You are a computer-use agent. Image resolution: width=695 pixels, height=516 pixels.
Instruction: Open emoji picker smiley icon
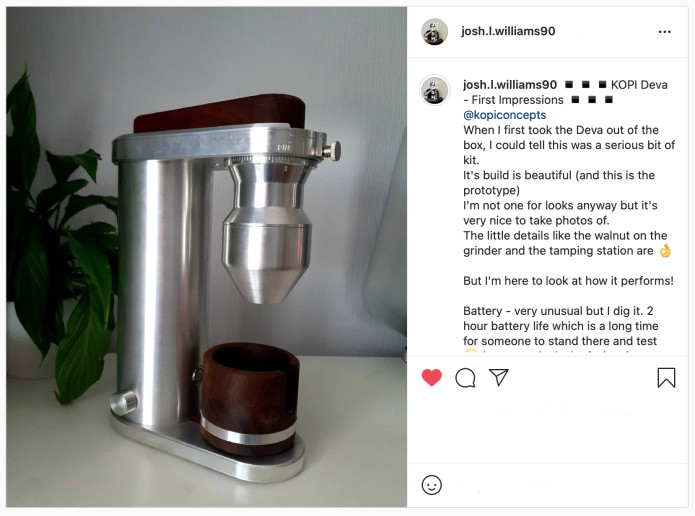click(x=431, y=485)
